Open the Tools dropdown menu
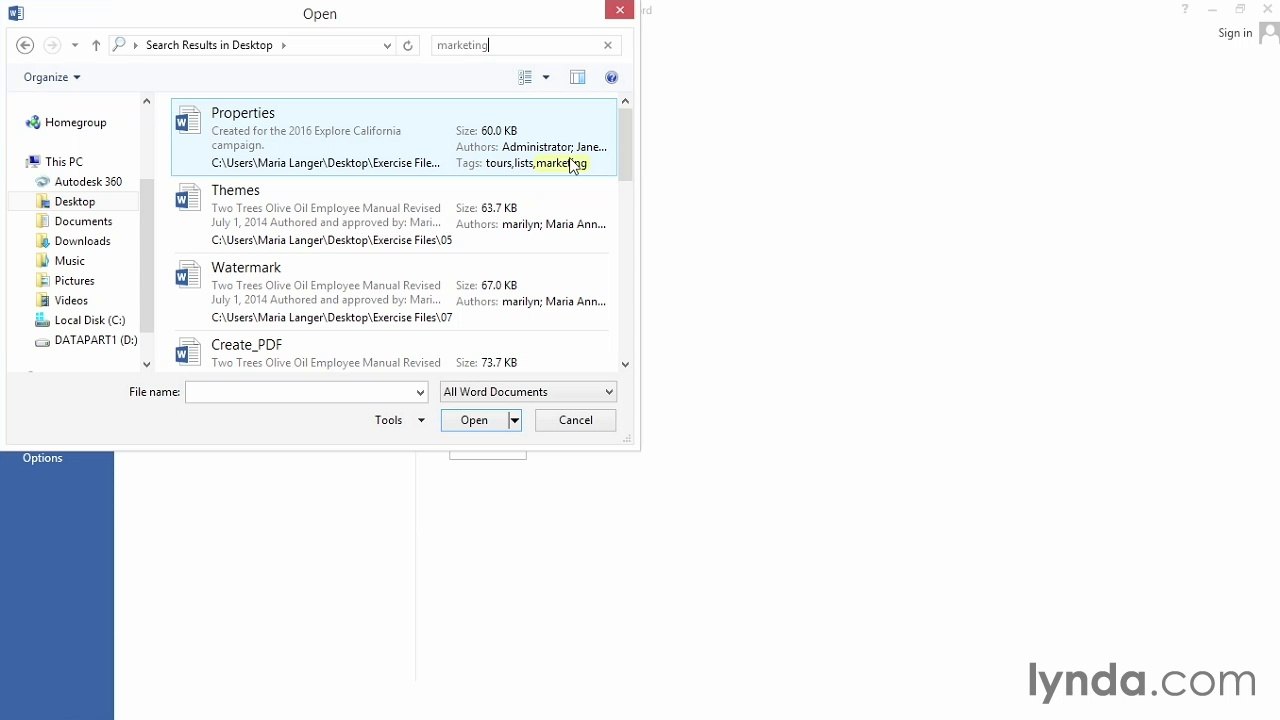The width and height of the screenshot is (1280, 720). [x=399, y=420]
